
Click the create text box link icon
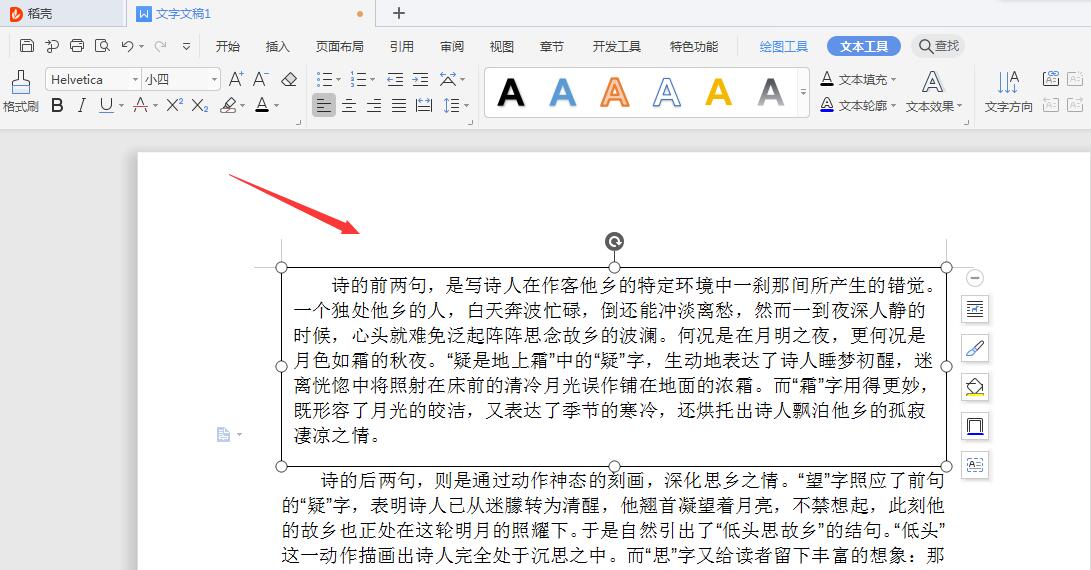tap(1051, 79)
